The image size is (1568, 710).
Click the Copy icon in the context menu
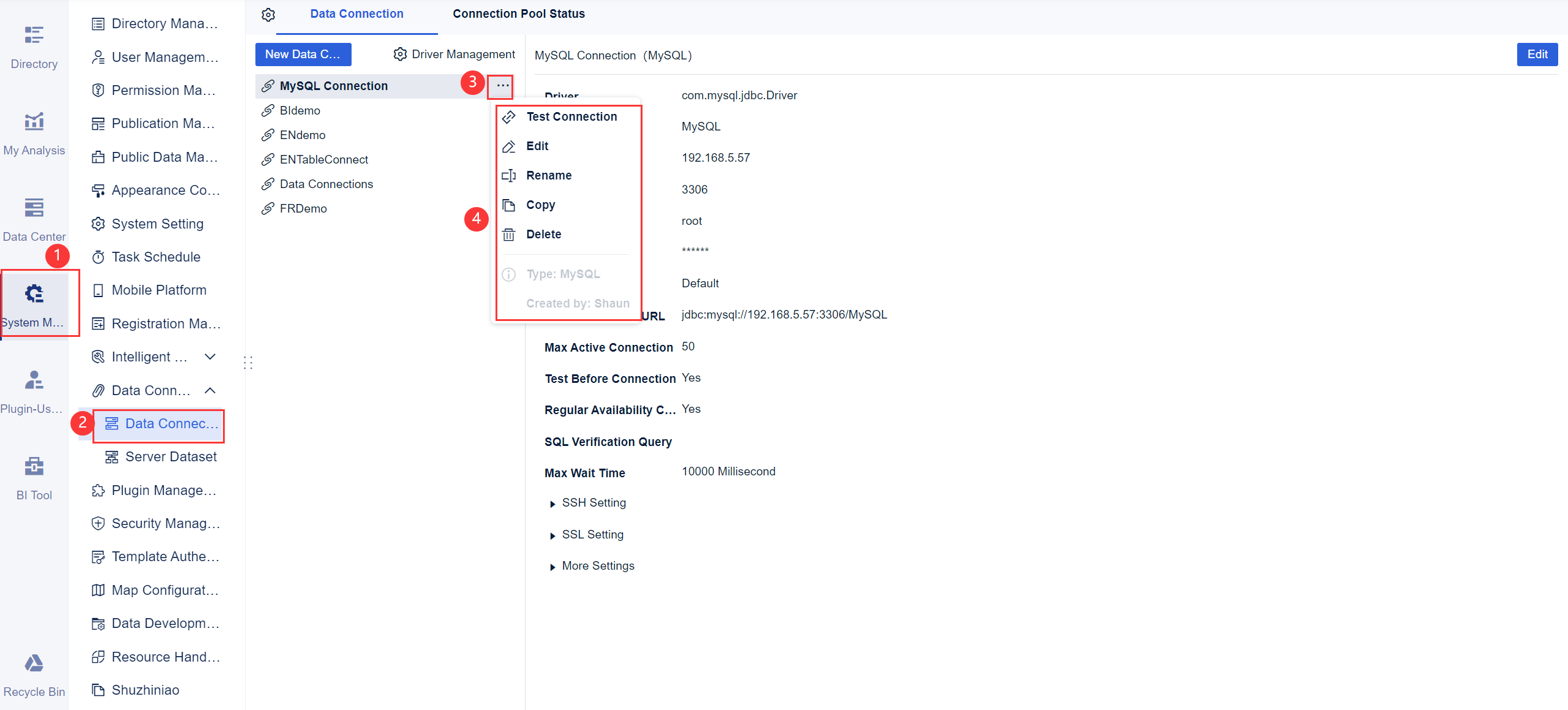coord(509,205)
